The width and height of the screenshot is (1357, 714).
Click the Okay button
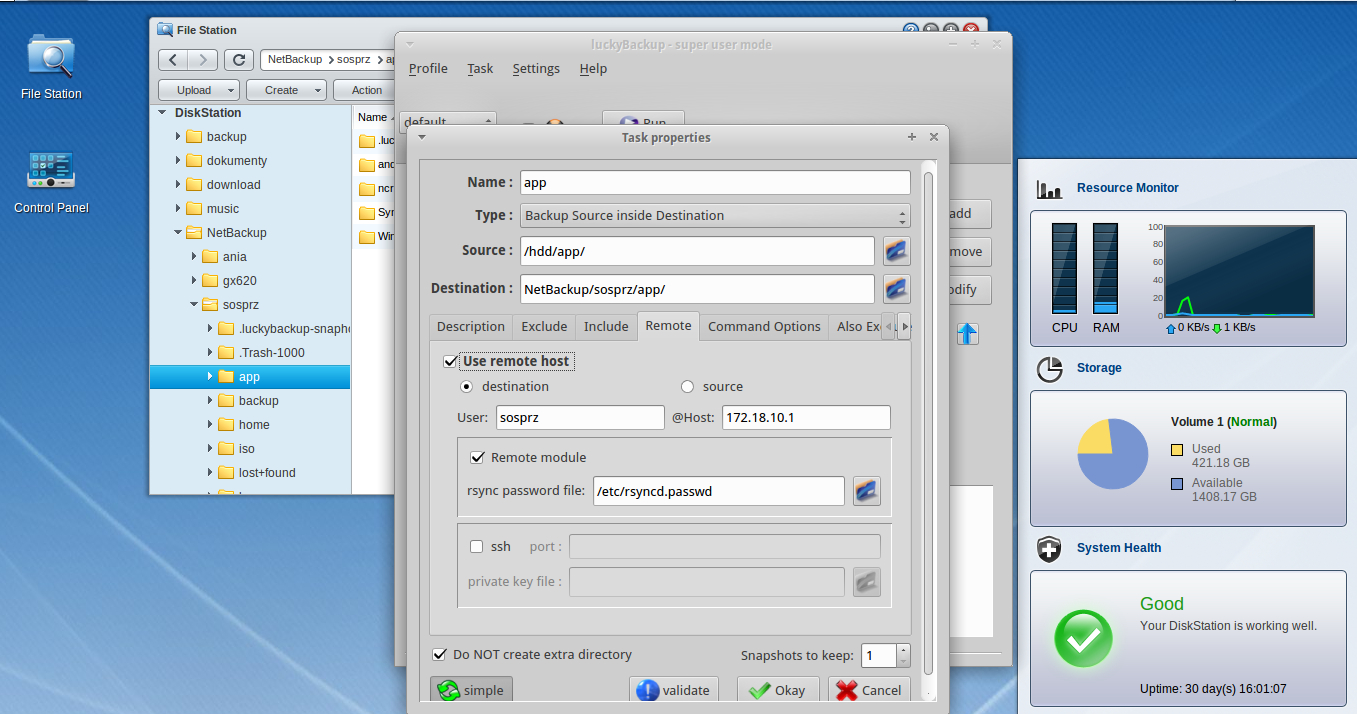click(x=778, y=690)
